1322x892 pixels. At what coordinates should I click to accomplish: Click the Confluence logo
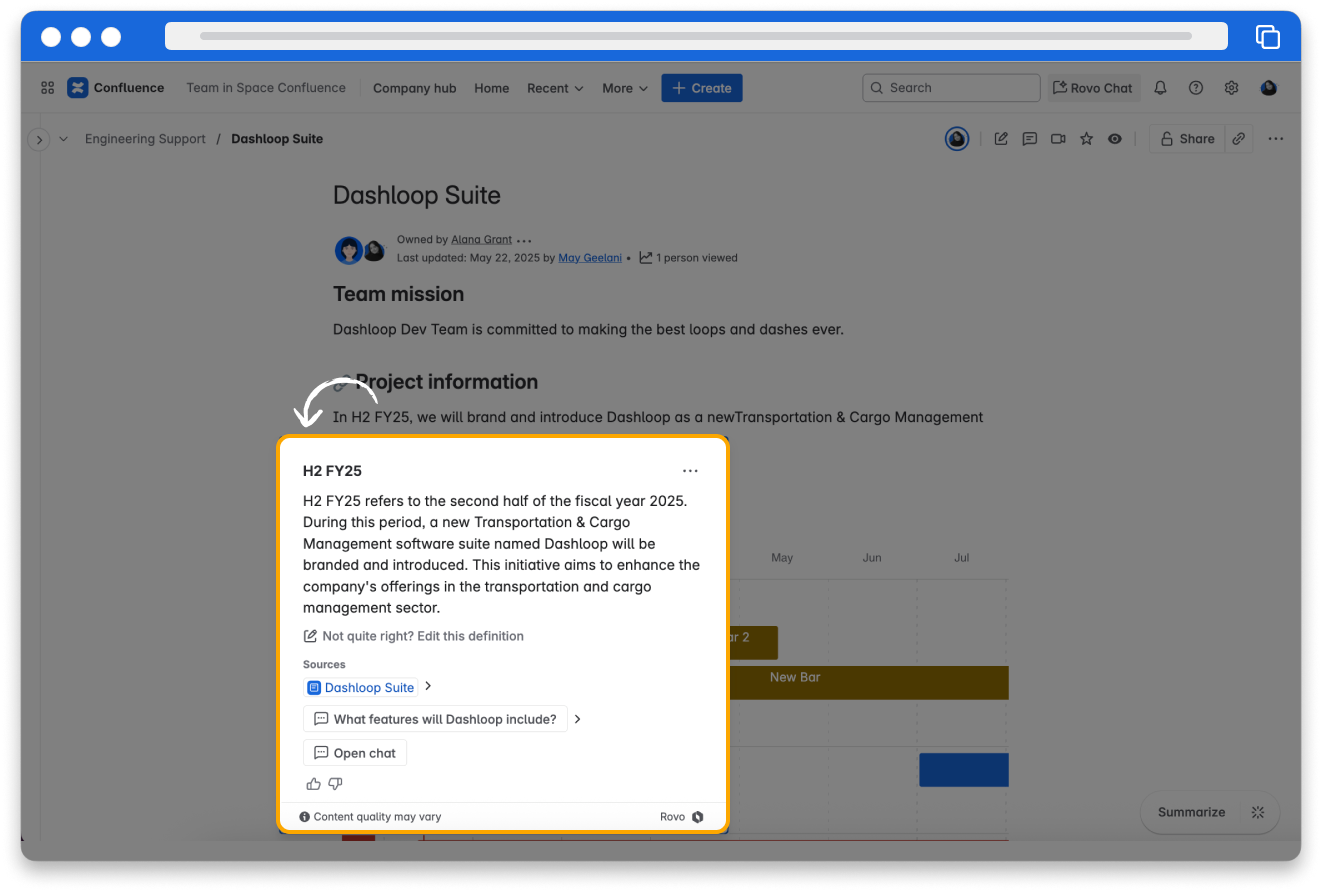(x=115, y=88)
